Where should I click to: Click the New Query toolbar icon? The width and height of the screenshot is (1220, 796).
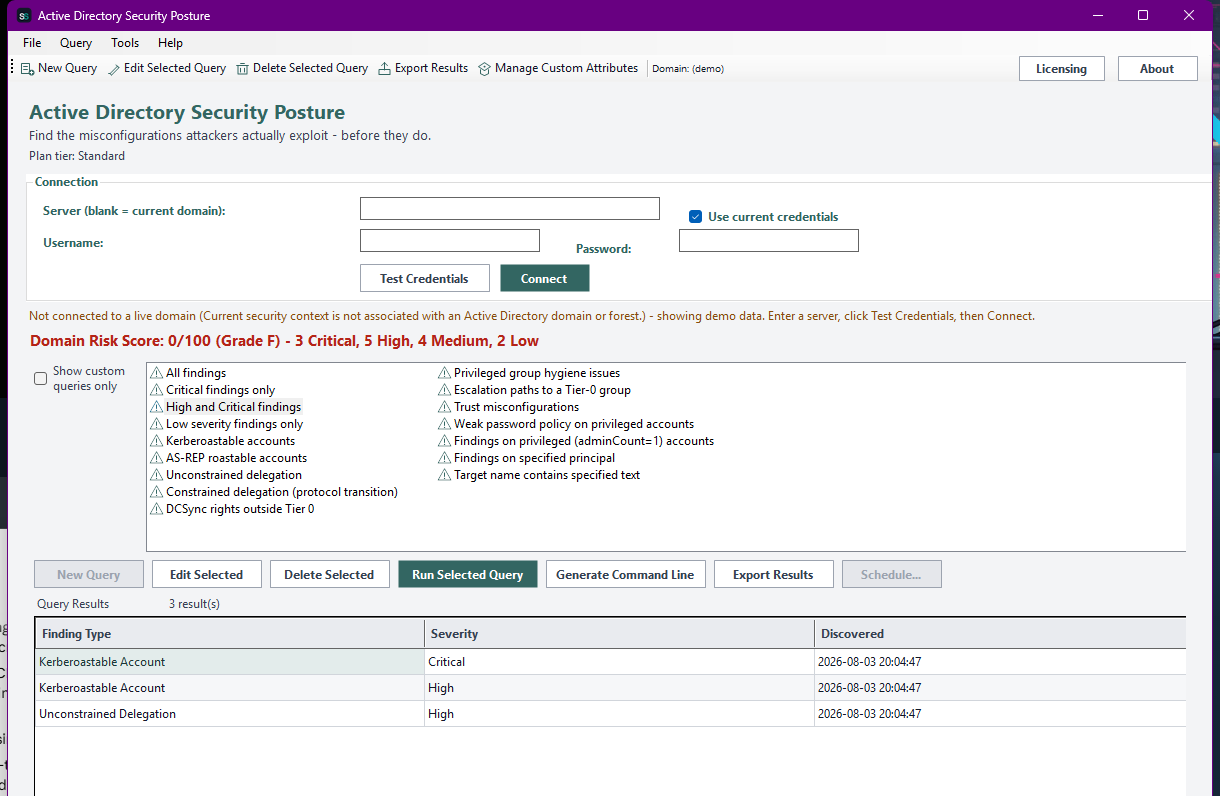(x=28, y=69)
